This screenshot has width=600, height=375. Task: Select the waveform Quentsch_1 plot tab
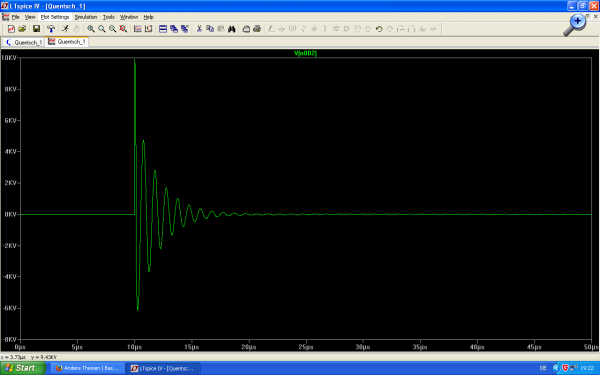tap(67, 42)
